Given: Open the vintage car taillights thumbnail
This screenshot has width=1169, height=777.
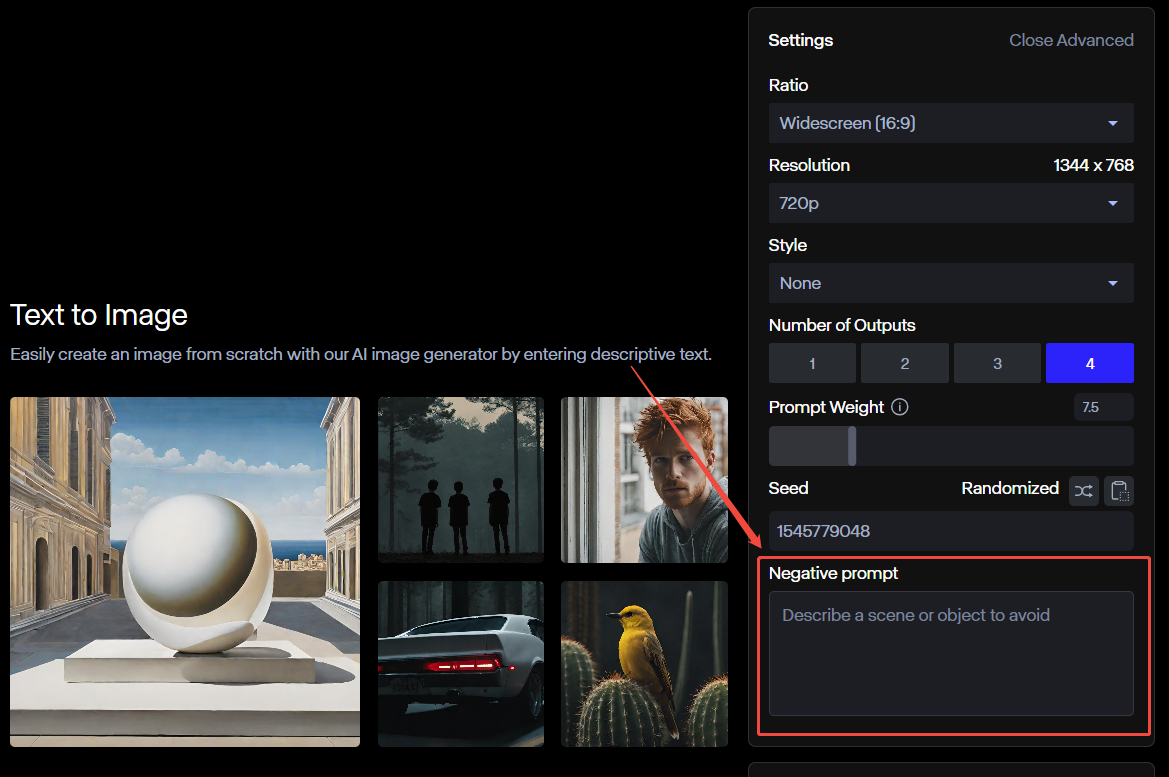Looking at the screenshot, I should point(461,664).
